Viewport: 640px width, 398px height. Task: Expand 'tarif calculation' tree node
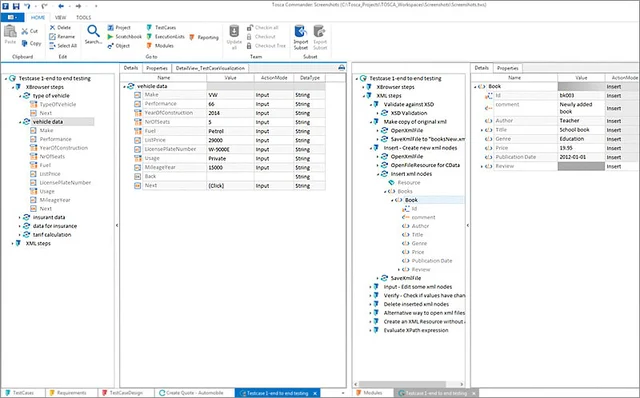click(x=20, y=235)
